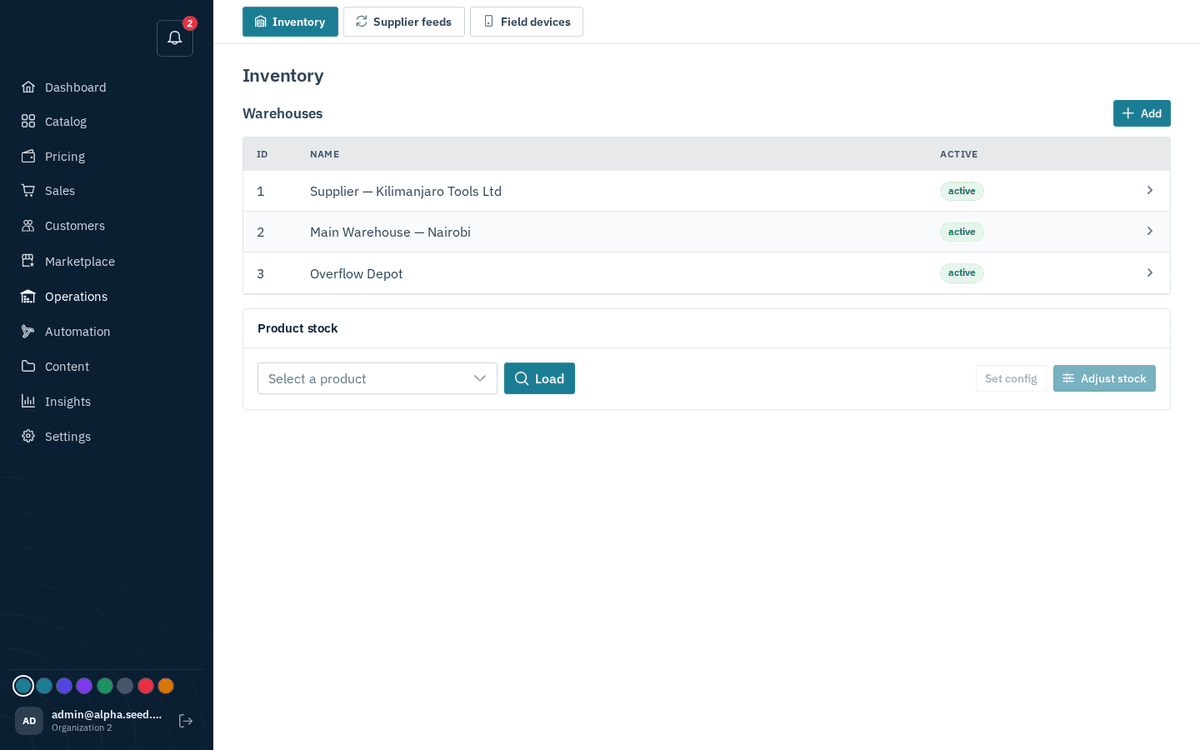
Task: Click active badge in Kilimanjaro Tools row
Action: (x=962, y=191)
